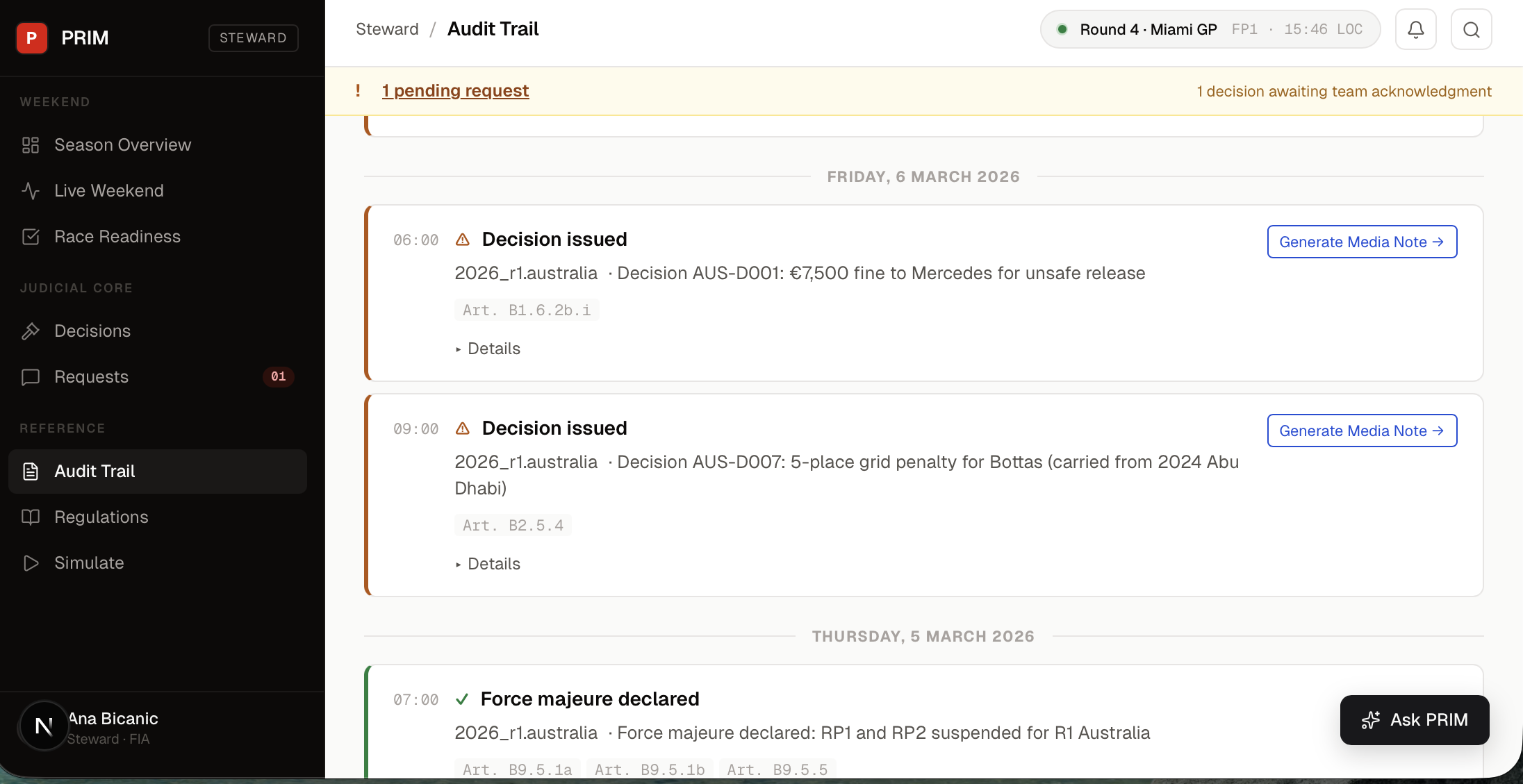The width and height of the screenshot is (1523, 784).
Task: Open Ask PRIM assistant
Action: tap(1415, 719)
